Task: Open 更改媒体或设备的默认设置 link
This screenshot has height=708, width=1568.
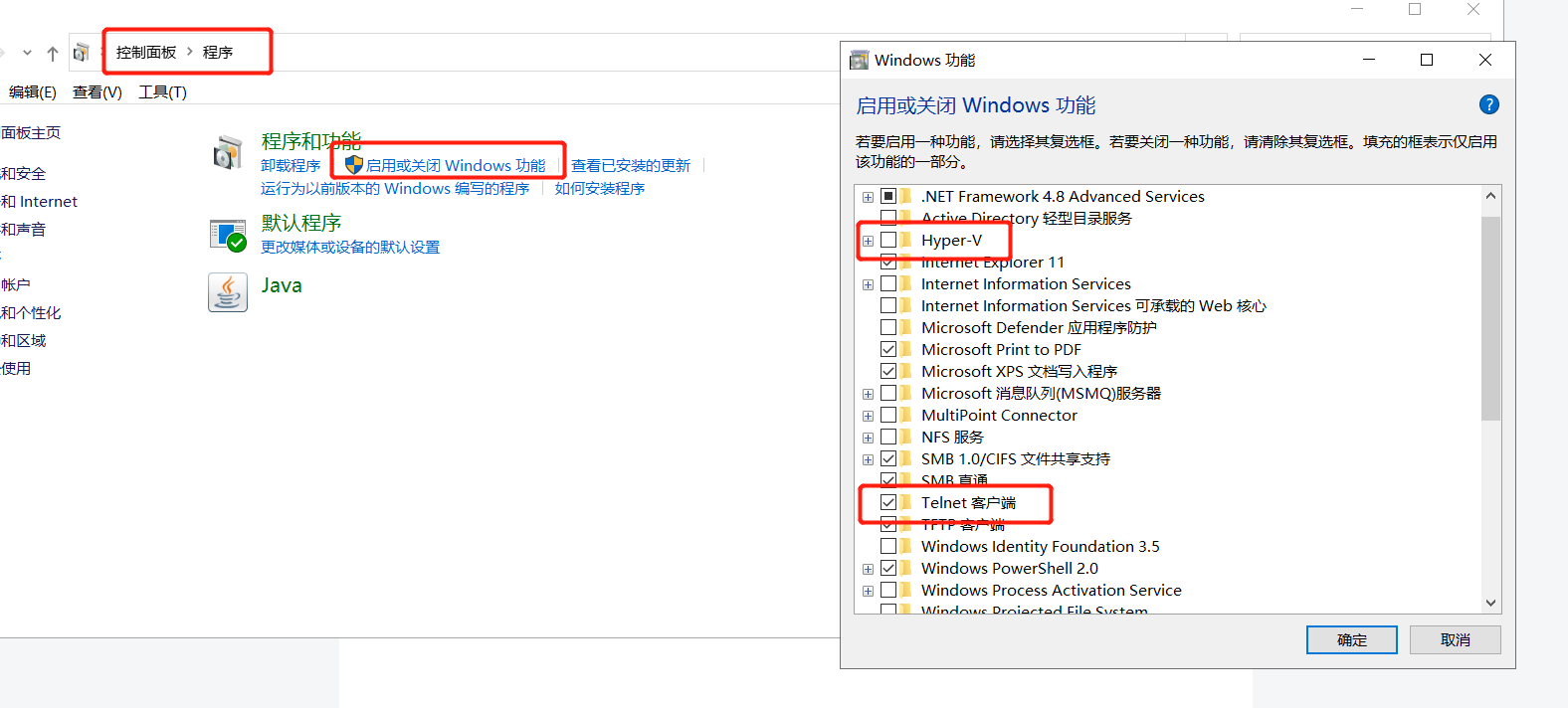Action: coord(350,247)
